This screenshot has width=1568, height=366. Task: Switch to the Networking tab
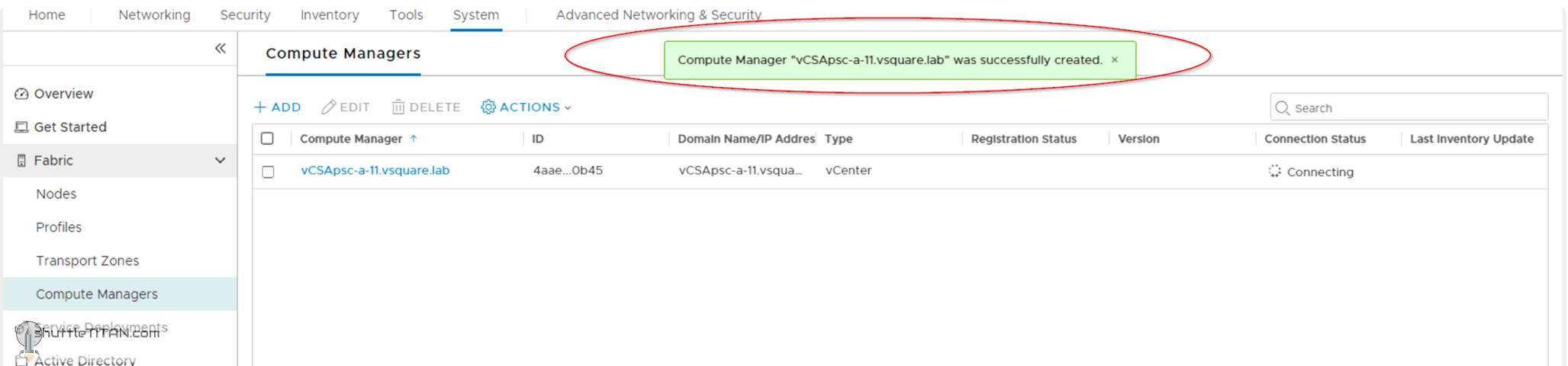coord(154,15)
